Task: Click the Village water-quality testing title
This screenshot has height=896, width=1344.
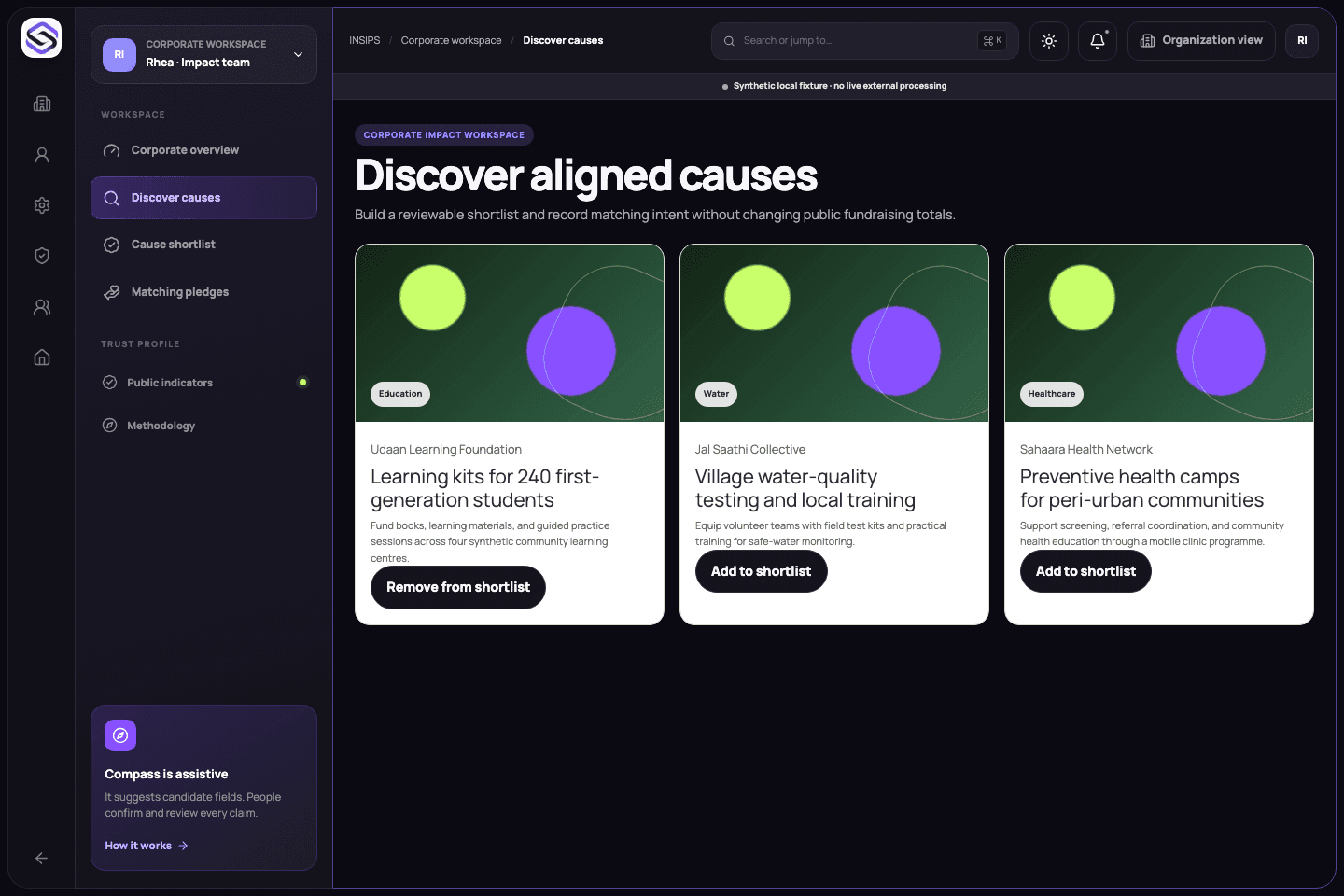Action: point(805,488)
